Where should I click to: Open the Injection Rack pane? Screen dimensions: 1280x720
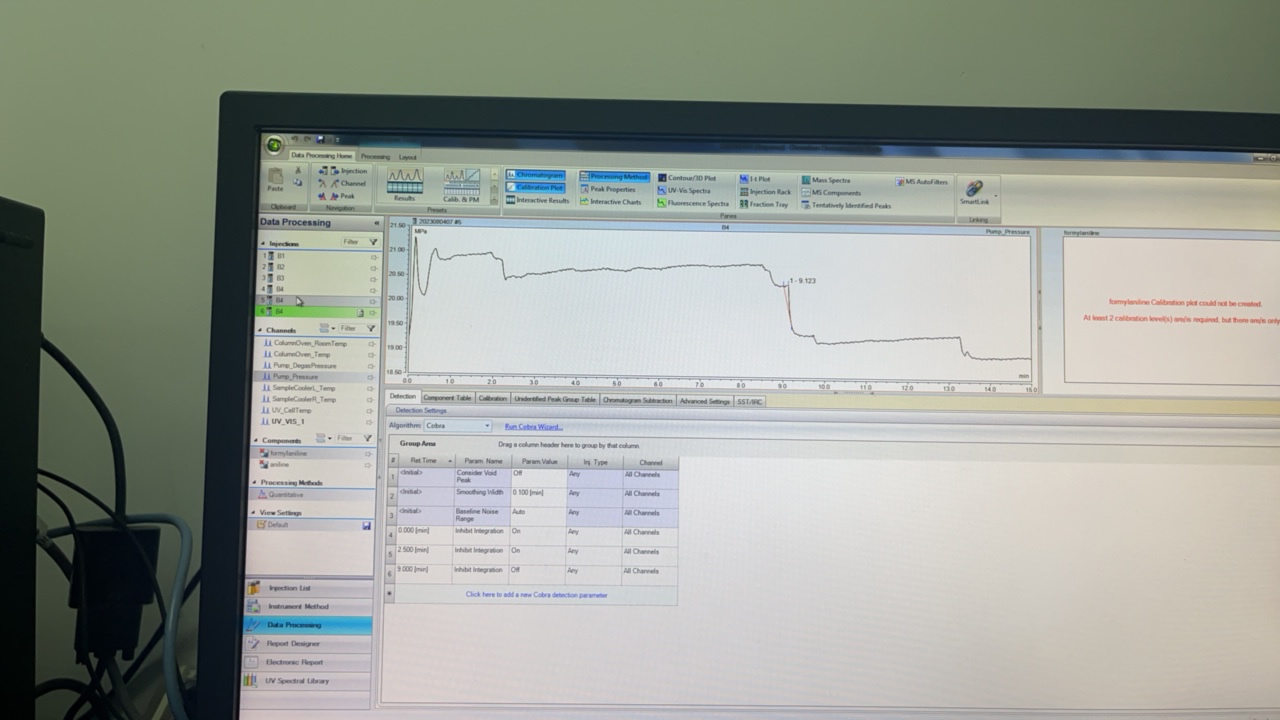(x=765, y=192)
